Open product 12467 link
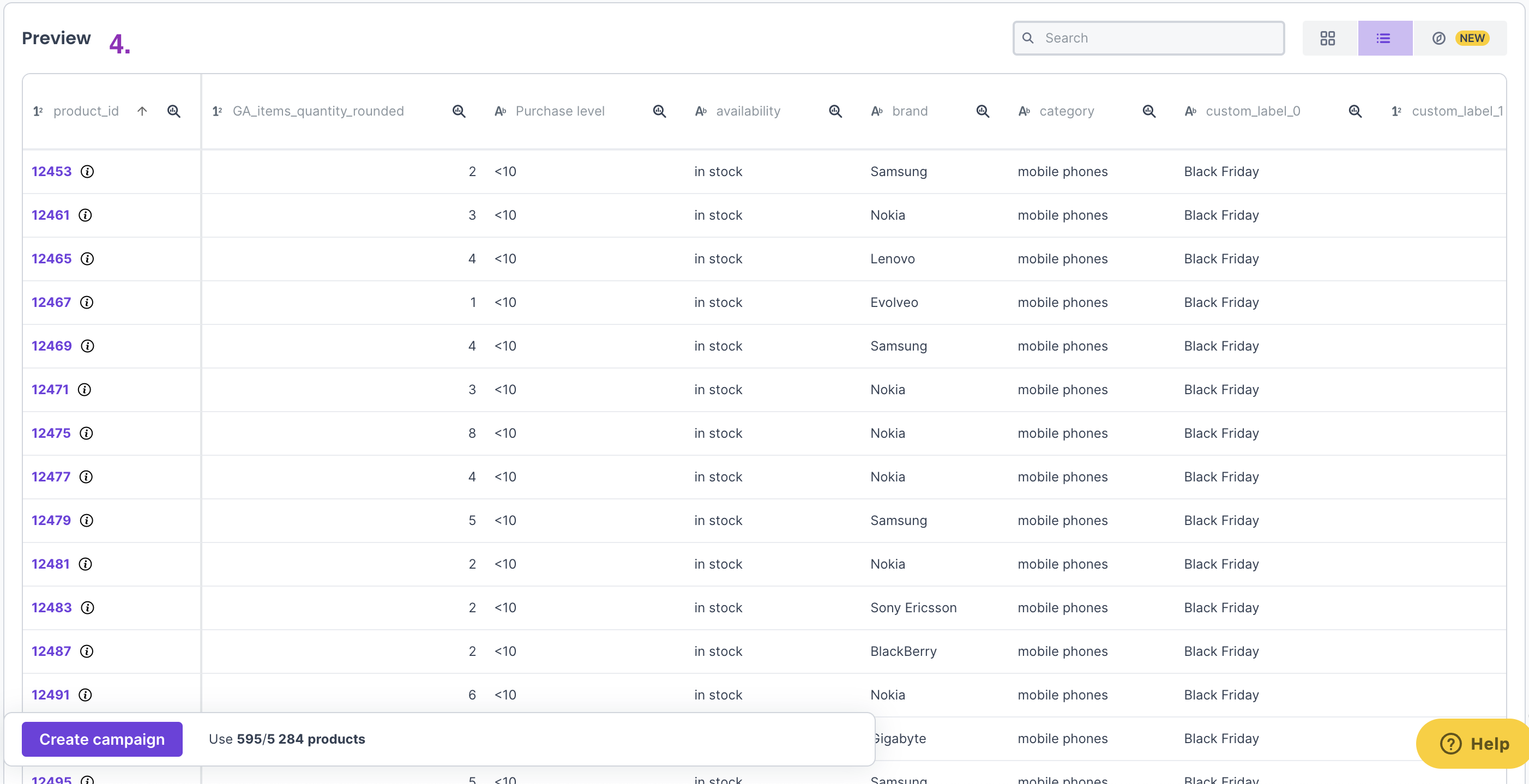The height and width of the screenshot is (784, 1529). (51, 303)
